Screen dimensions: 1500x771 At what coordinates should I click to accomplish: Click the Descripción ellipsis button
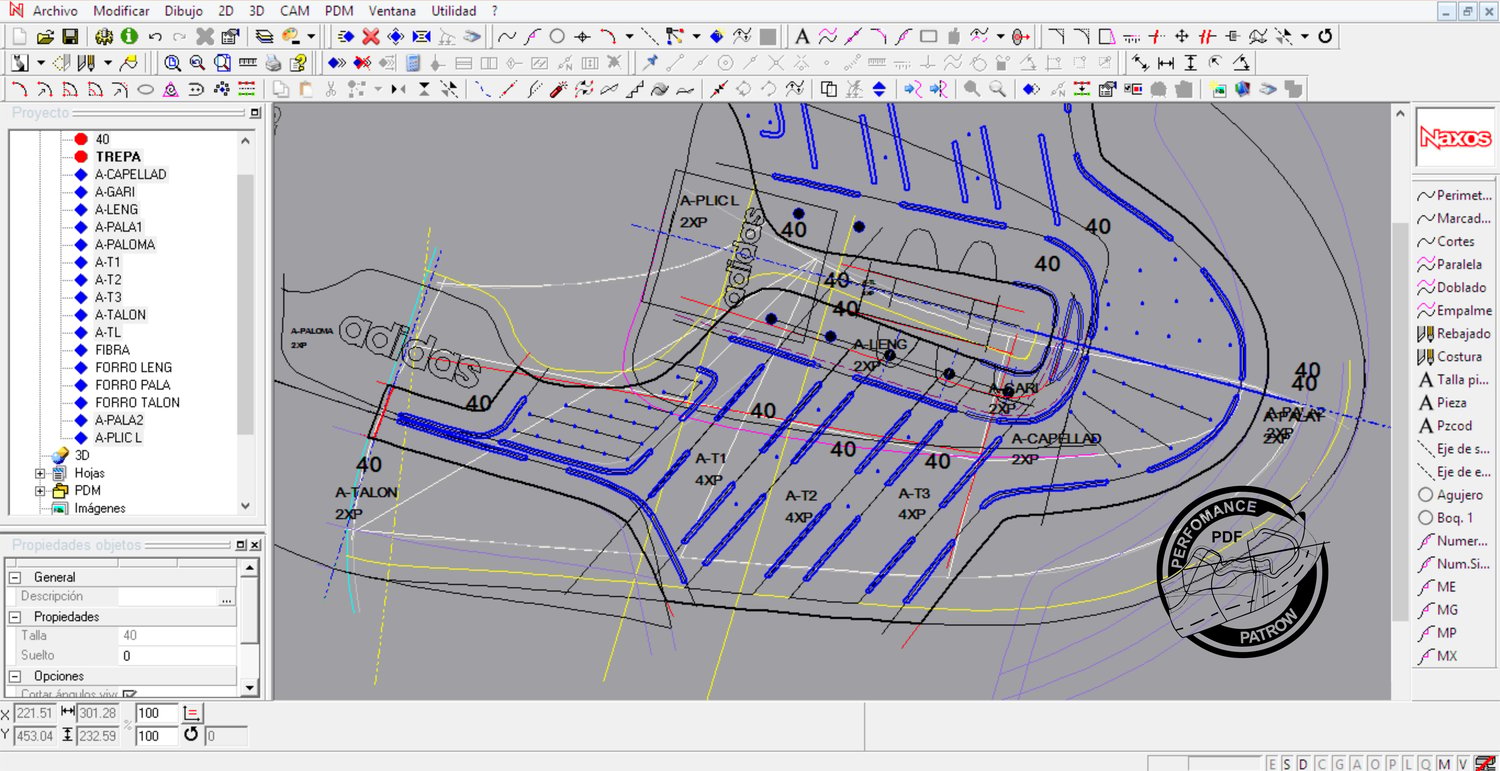(227, 597)
